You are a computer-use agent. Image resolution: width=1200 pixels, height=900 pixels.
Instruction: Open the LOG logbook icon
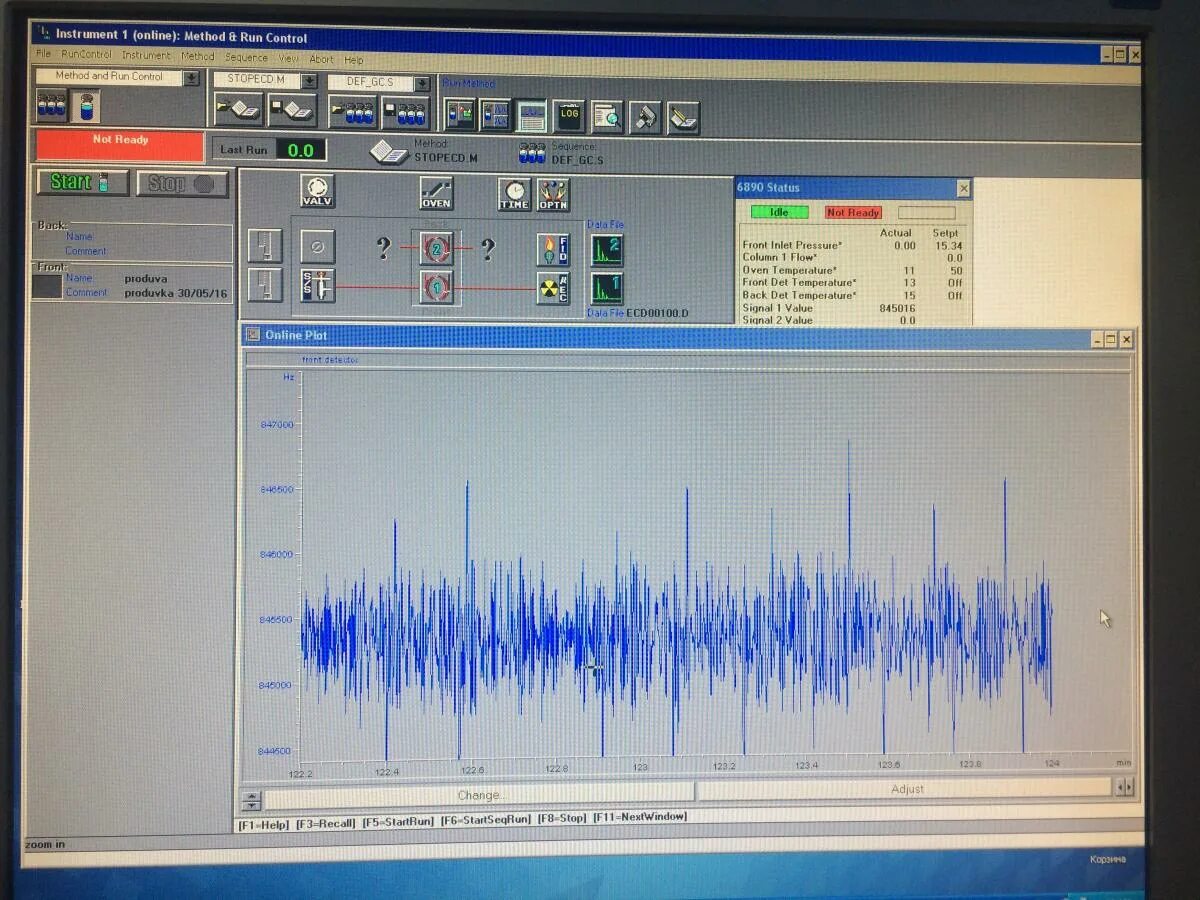(x=569, y=116)
